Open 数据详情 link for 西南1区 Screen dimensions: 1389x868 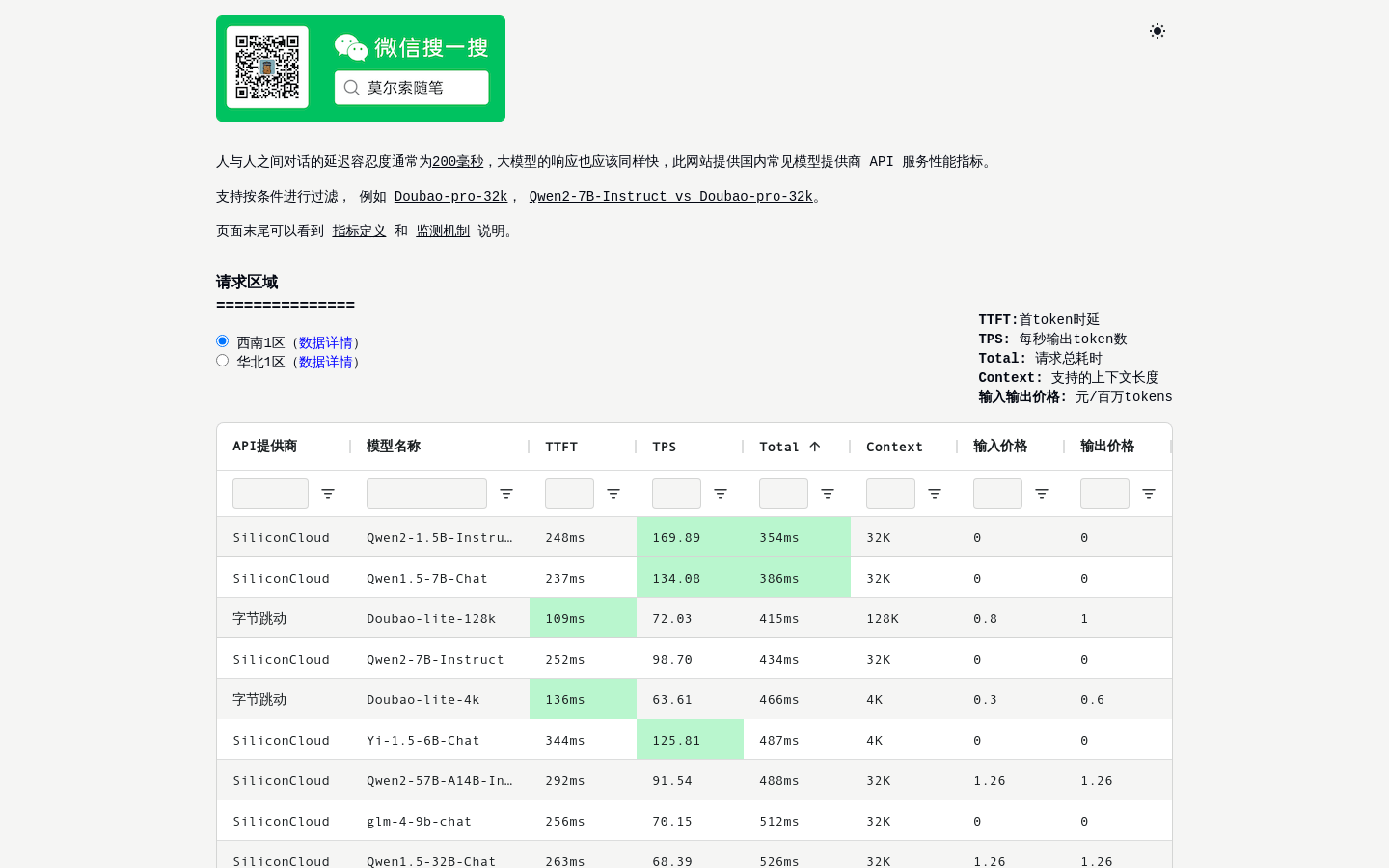click(326, 342)
